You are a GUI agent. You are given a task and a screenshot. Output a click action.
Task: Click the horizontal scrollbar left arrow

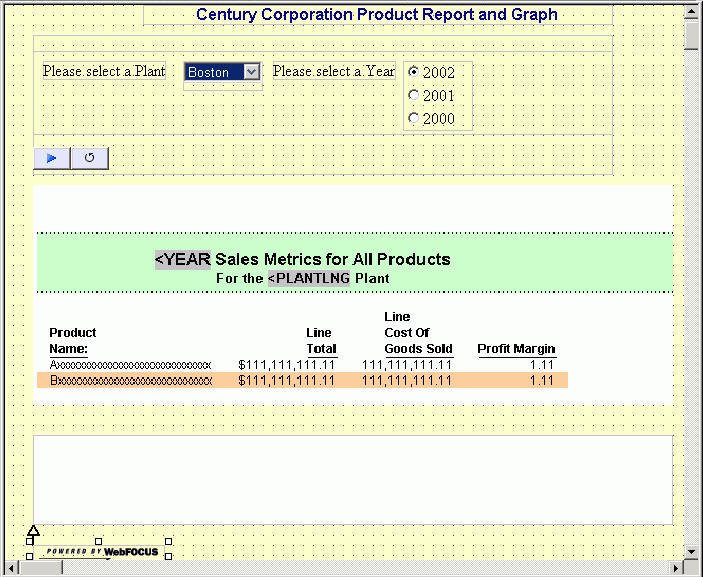[11, 568]
